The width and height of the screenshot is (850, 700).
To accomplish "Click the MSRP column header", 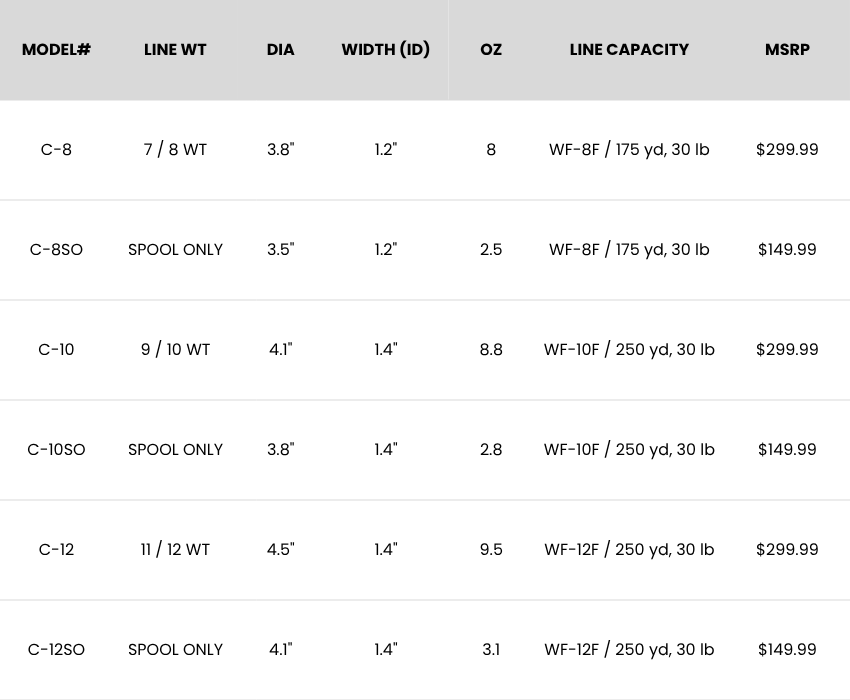I will pos(787,49).
